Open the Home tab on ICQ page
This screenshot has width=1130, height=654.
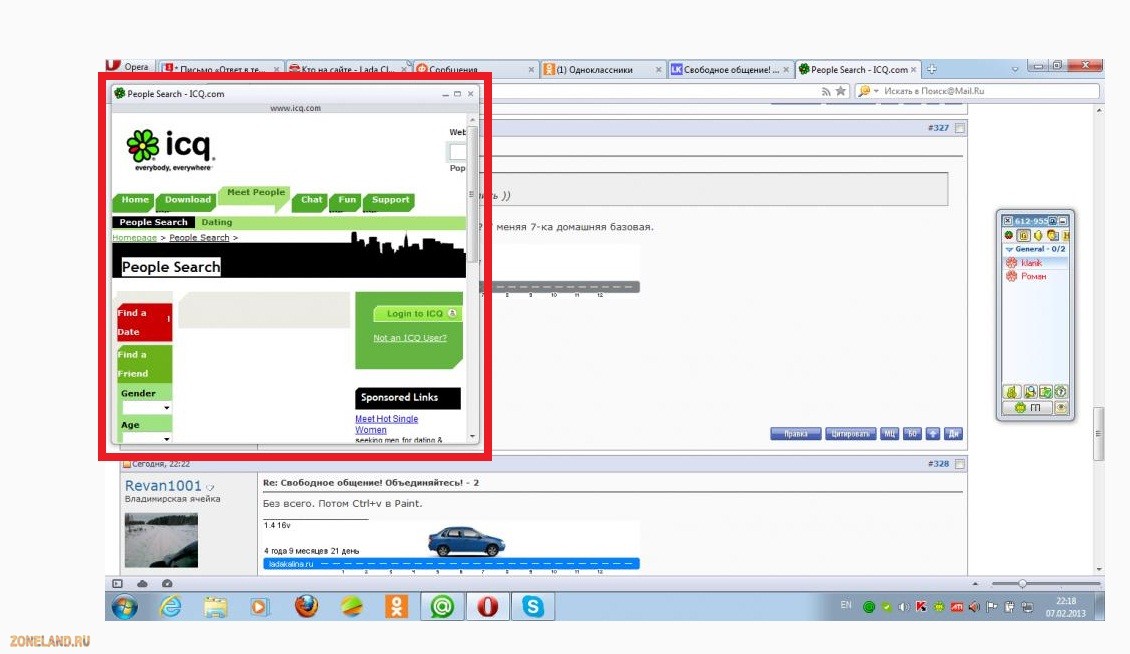[x=134, y=200]
